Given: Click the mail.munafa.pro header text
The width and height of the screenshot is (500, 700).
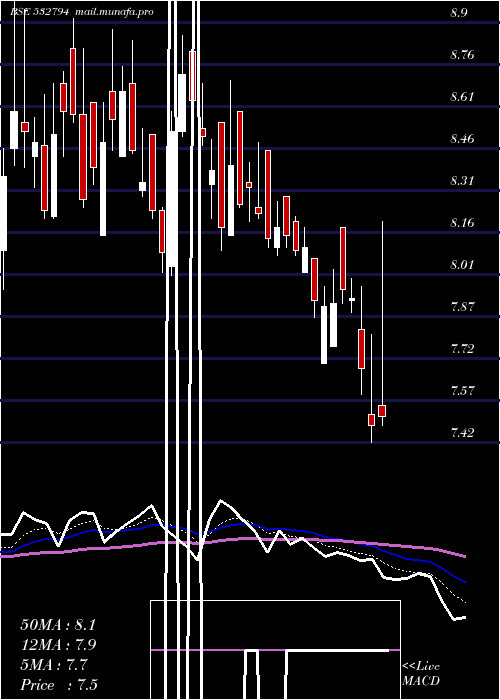Looking at the screenshot, I should coord(114,12).
